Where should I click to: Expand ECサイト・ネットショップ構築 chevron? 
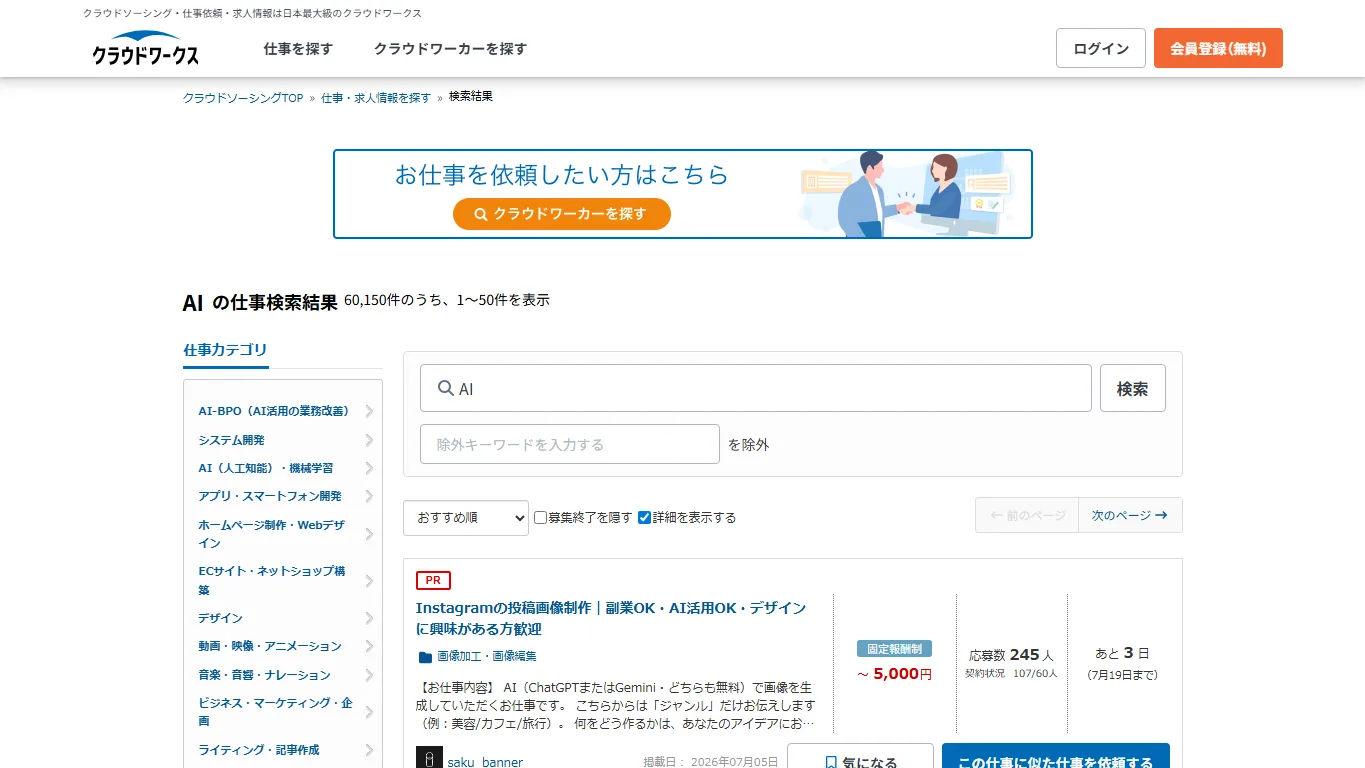369,581
